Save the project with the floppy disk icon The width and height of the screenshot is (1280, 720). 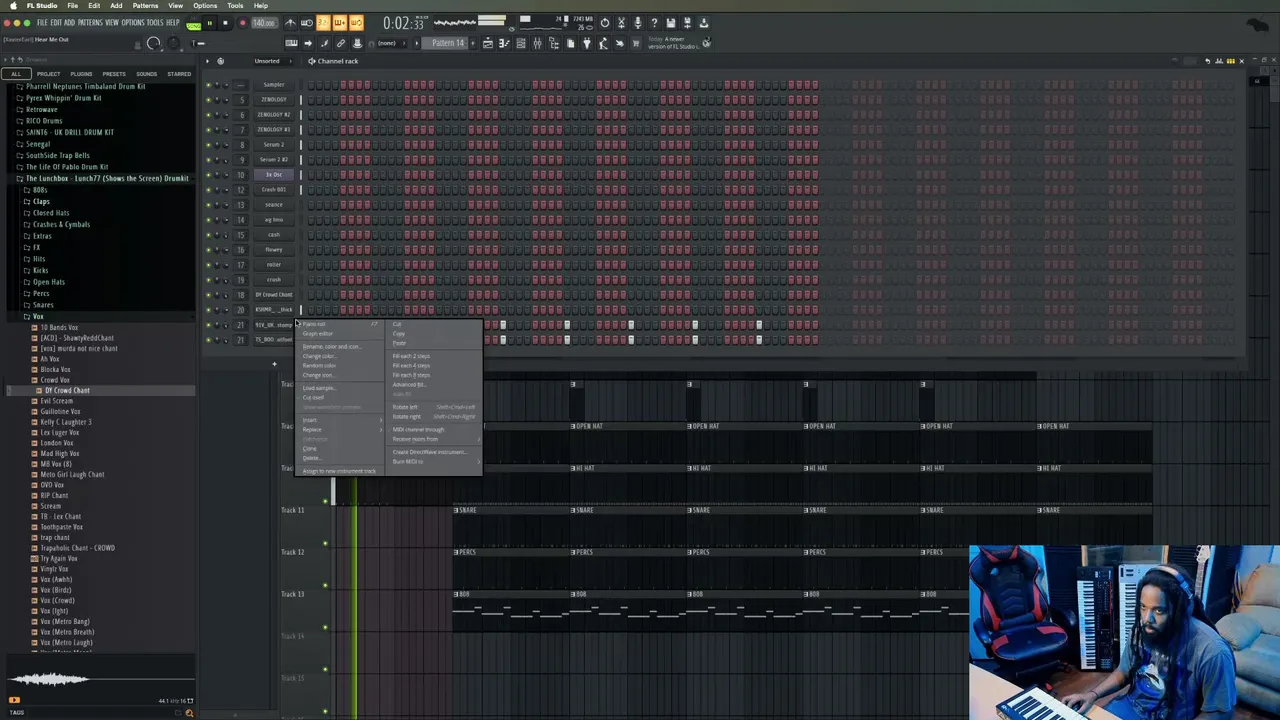point(671,23)
